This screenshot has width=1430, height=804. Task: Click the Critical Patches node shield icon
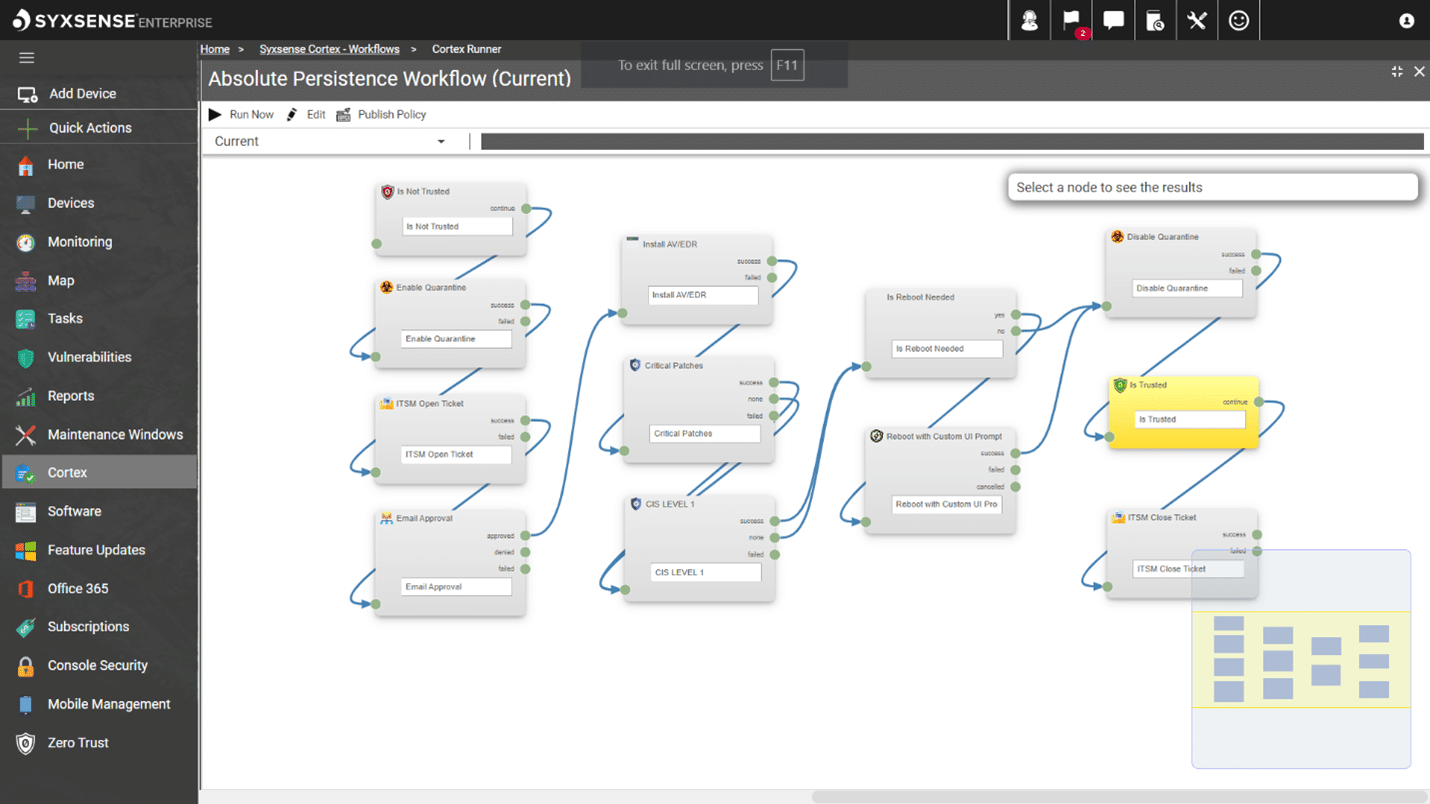634,366
